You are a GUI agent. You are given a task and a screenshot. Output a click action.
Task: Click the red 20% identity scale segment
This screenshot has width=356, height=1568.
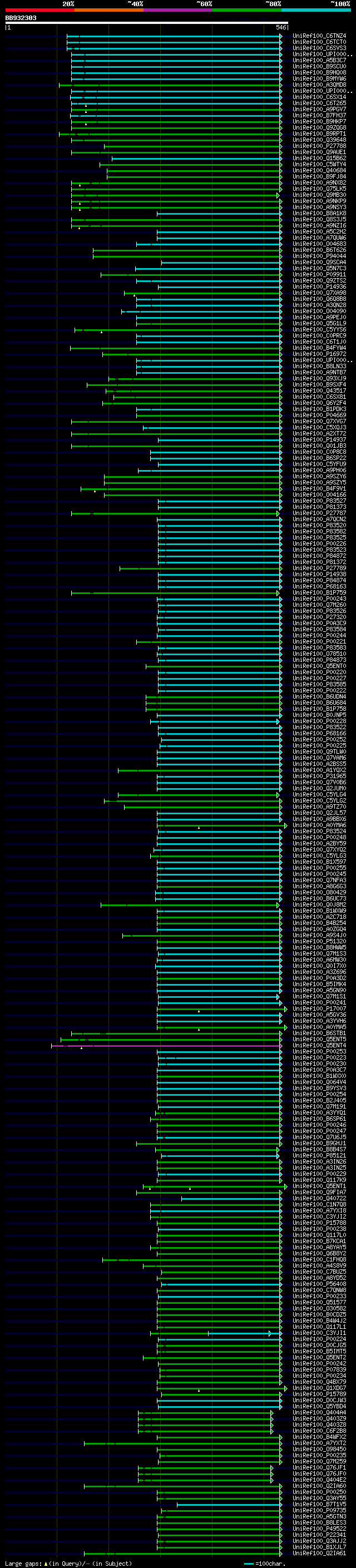click(x=39, y=10)
